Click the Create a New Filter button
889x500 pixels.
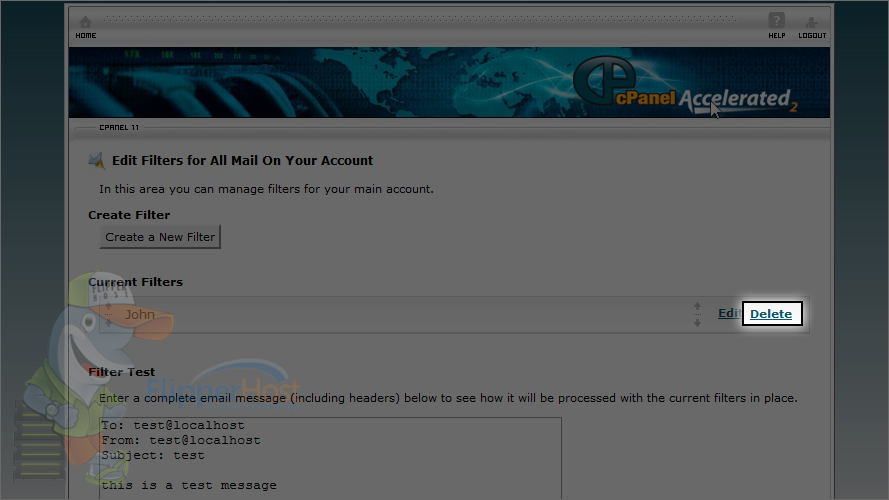pos(160,237)
